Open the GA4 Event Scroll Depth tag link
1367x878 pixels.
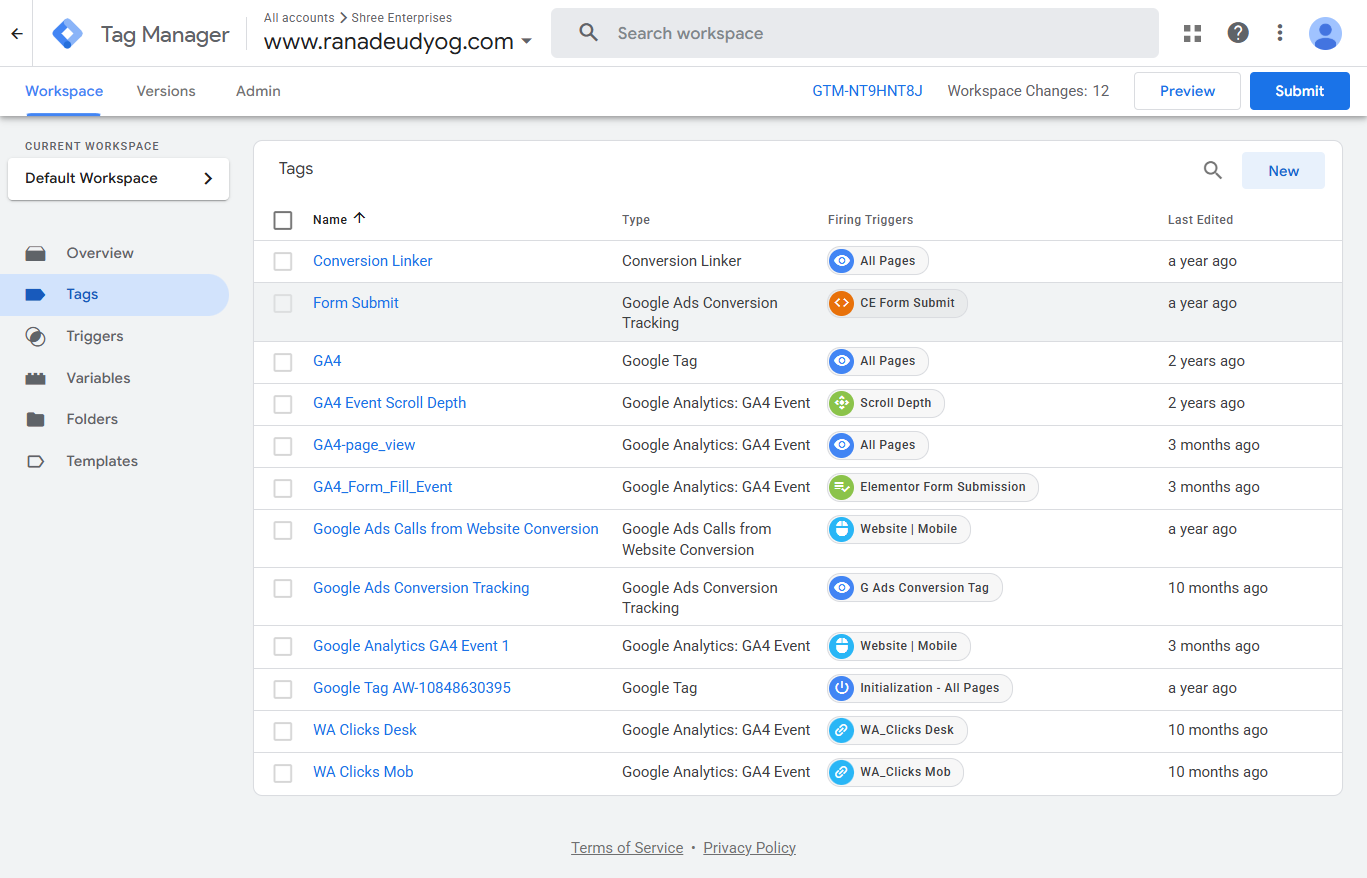[x=390, y=403]
